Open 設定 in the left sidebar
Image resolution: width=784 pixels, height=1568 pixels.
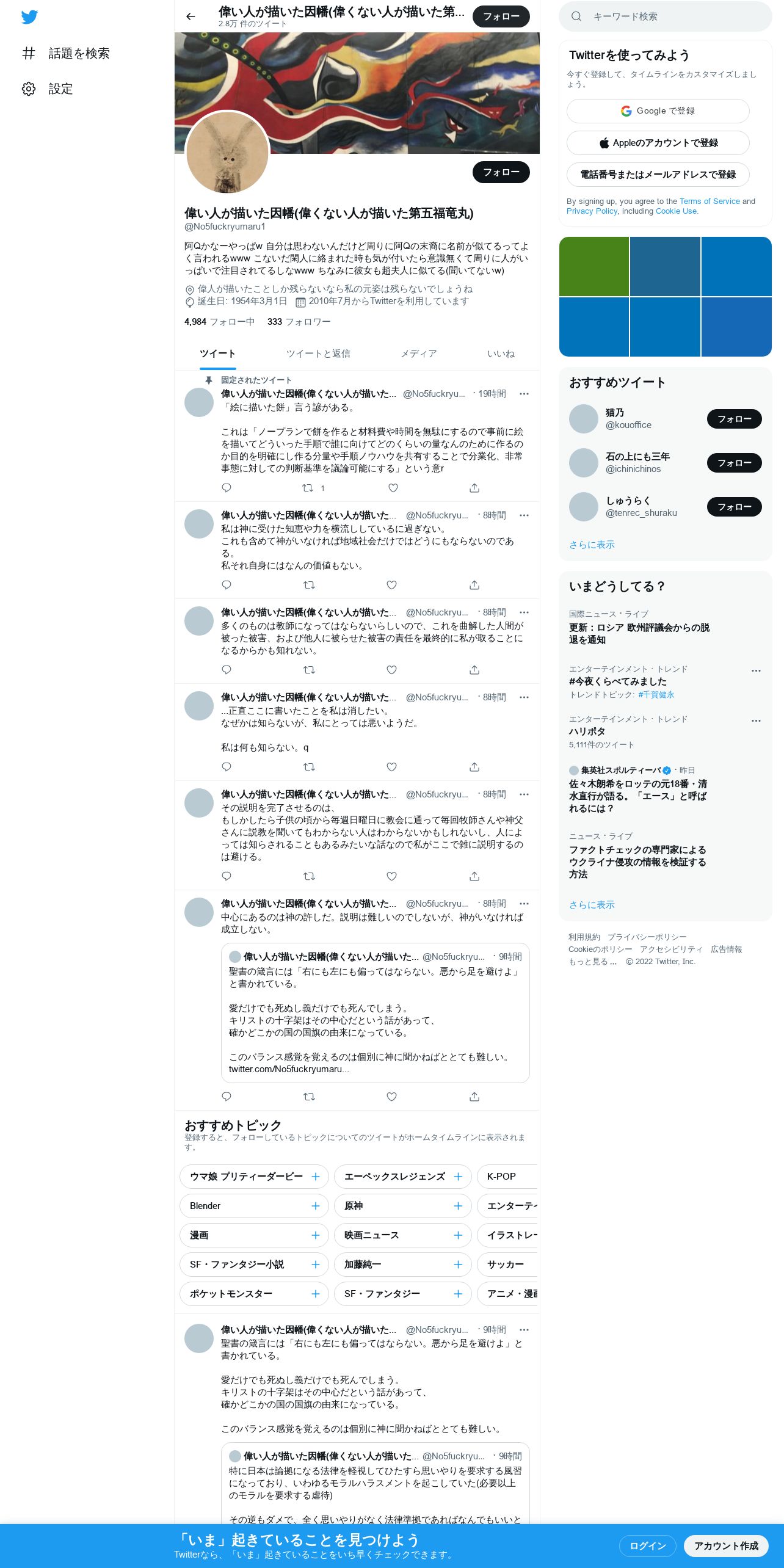pos(48,89)
